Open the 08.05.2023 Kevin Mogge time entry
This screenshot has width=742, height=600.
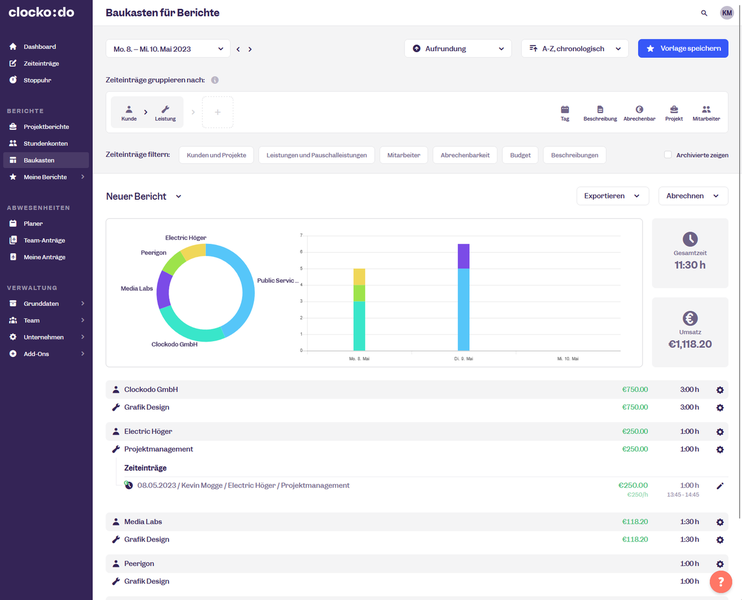click(x=243, y=485)
